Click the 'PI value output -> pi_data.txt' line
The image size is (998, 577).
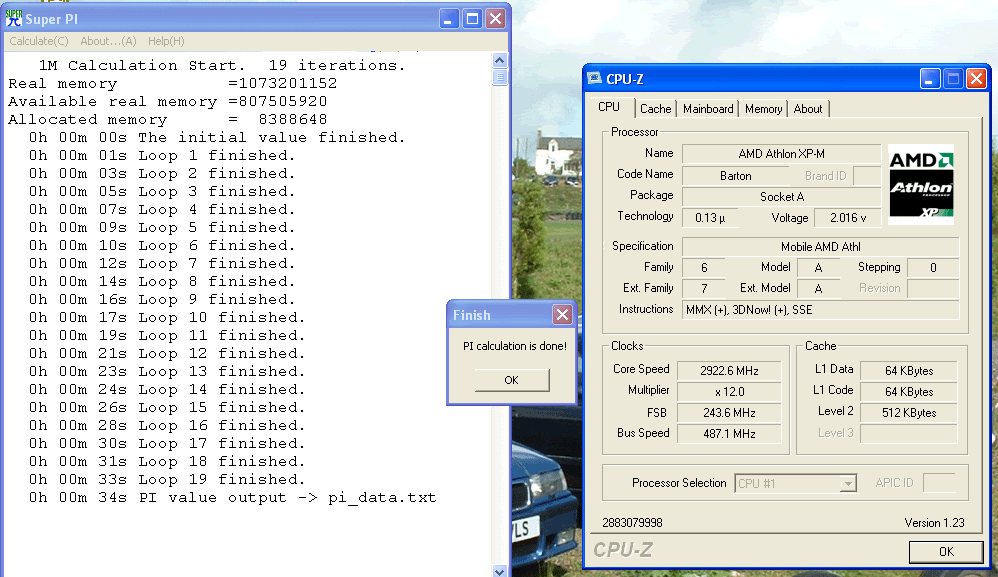(232, 497)
